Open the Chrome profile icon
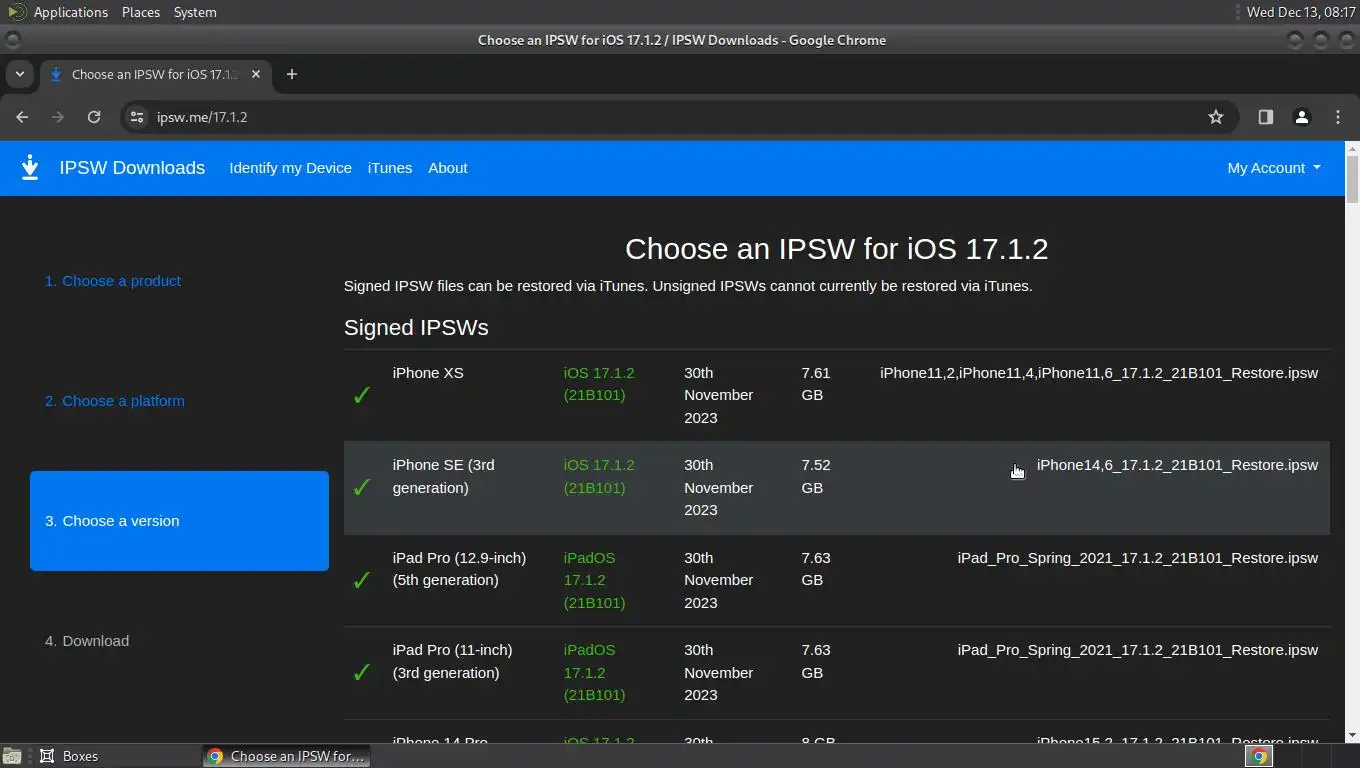 (x=1302, y=117)
